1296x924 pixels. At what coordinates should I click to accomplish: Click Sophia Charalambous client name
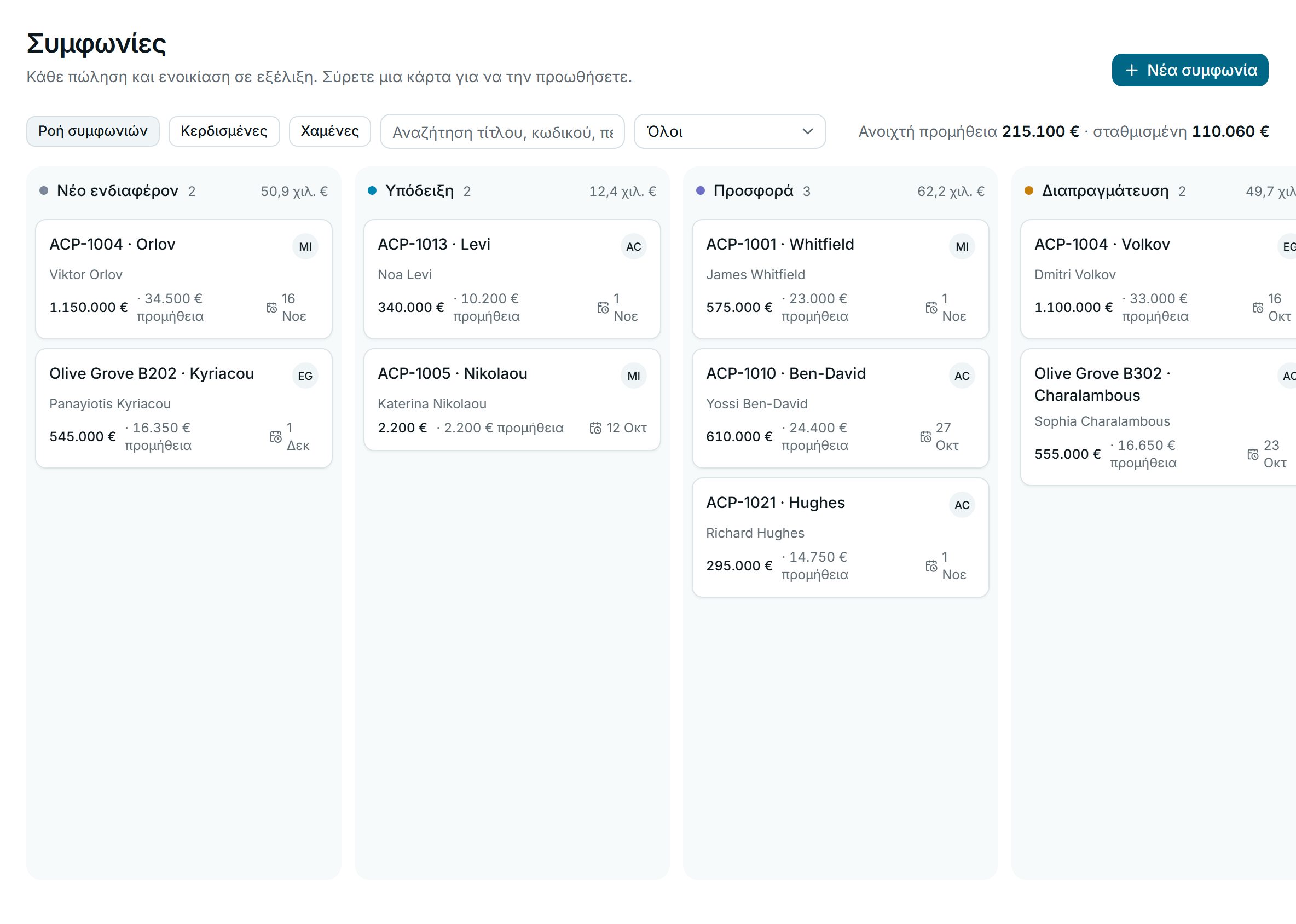pos(1102,421)
